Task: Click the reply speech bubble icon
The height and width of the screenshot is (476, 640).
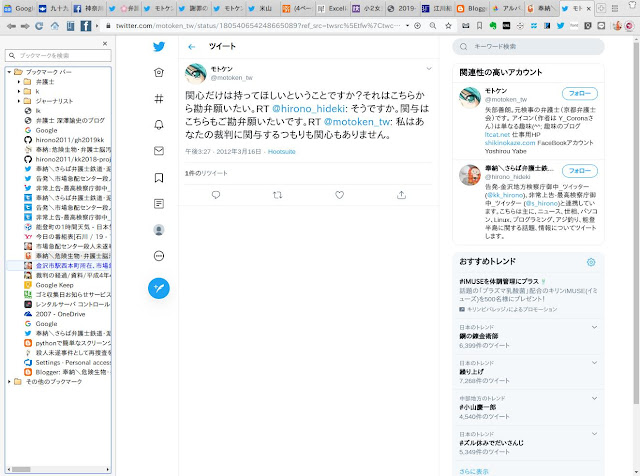Action: [216, 195]
